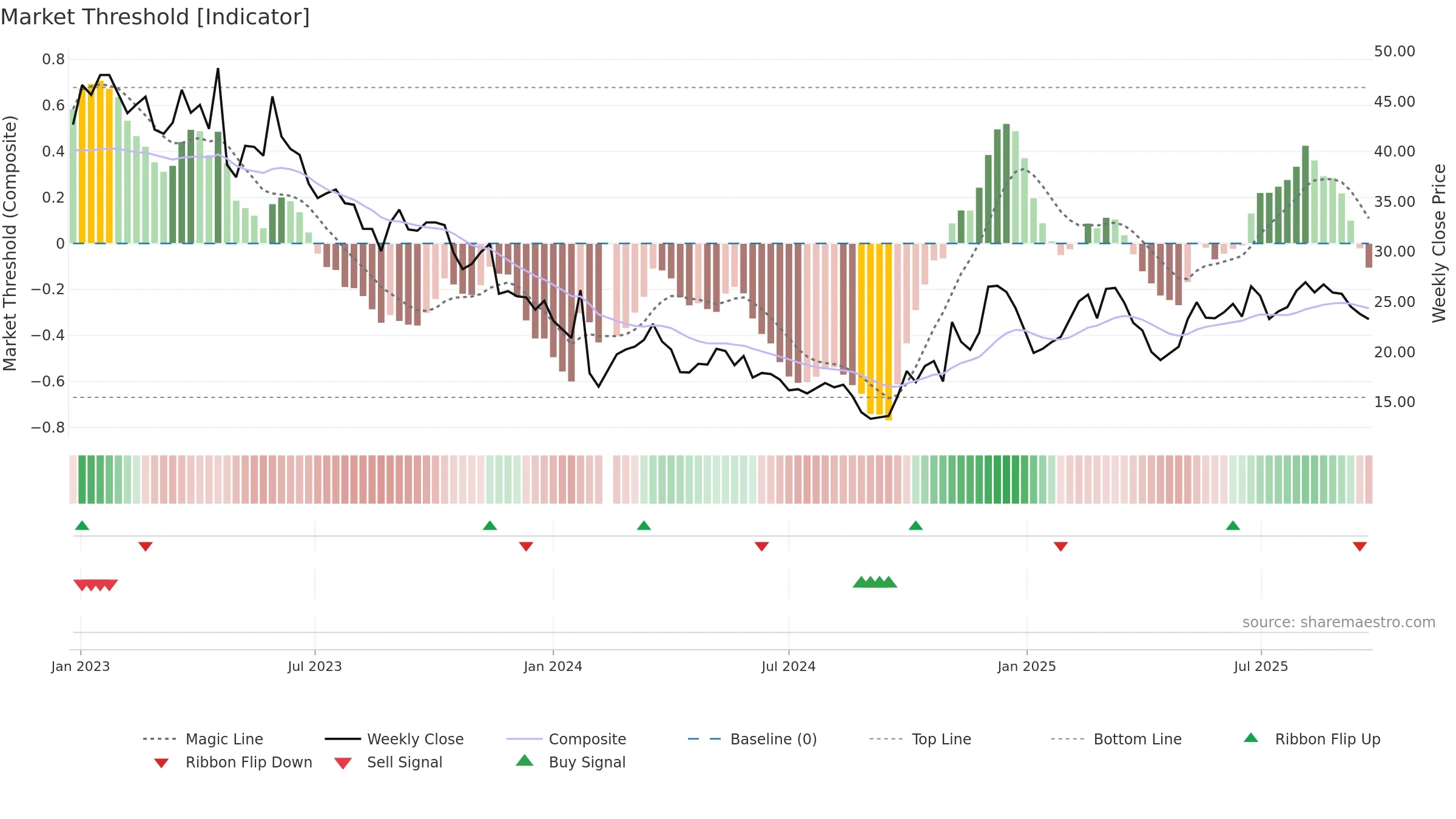Toggle the Baseline (0) legend entry
The height and width of the screenshot is (819, 1456).
[752, 739]
